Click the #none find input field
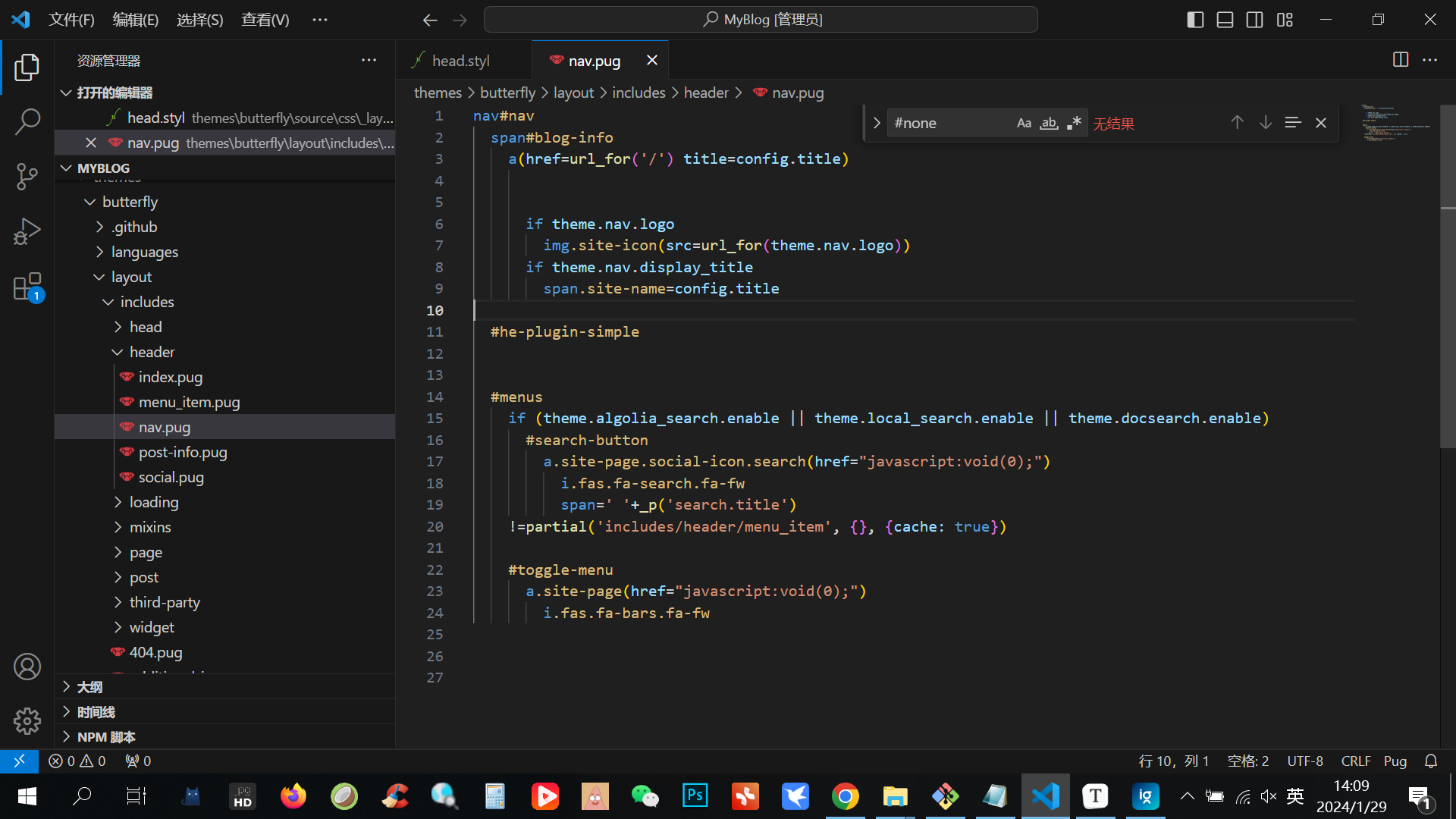Screen dimensions: 1456x819 [x=948, y=123]
